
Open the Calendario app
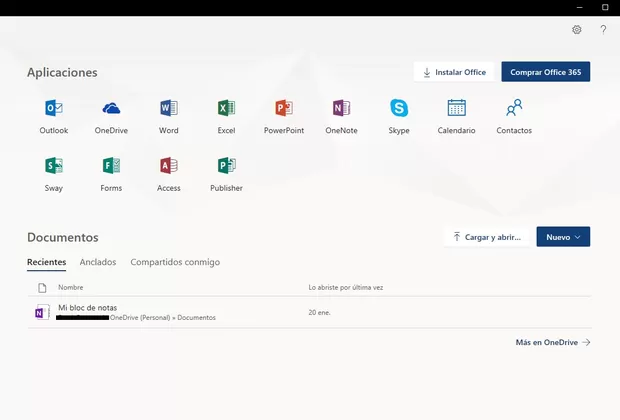(456, 117)
